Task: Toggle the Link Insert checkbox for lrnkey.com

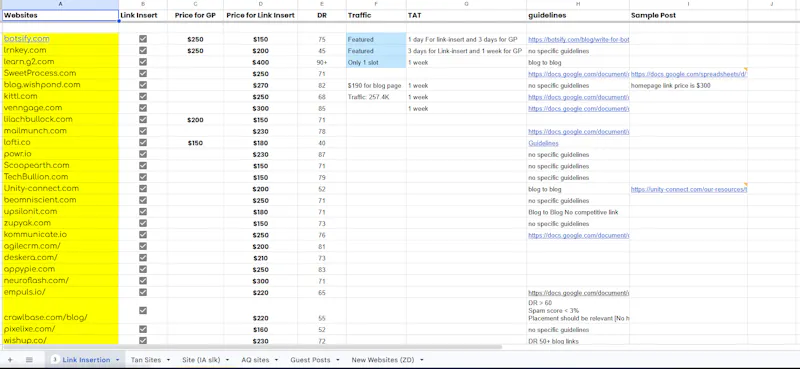Action: [143, 51]
